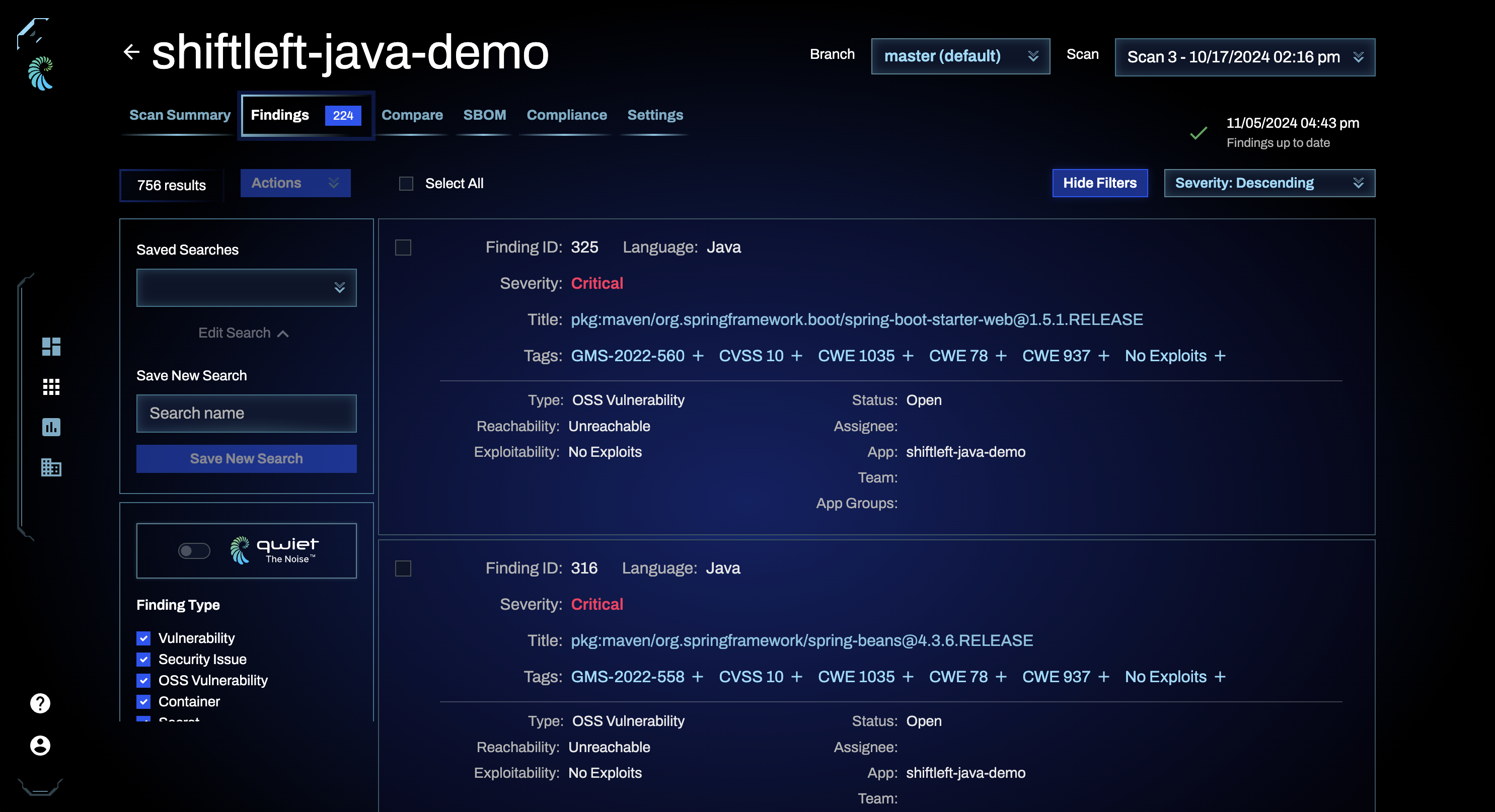
Task: Click the 224 Findings count badge
Action: click(x=343, y=115)
